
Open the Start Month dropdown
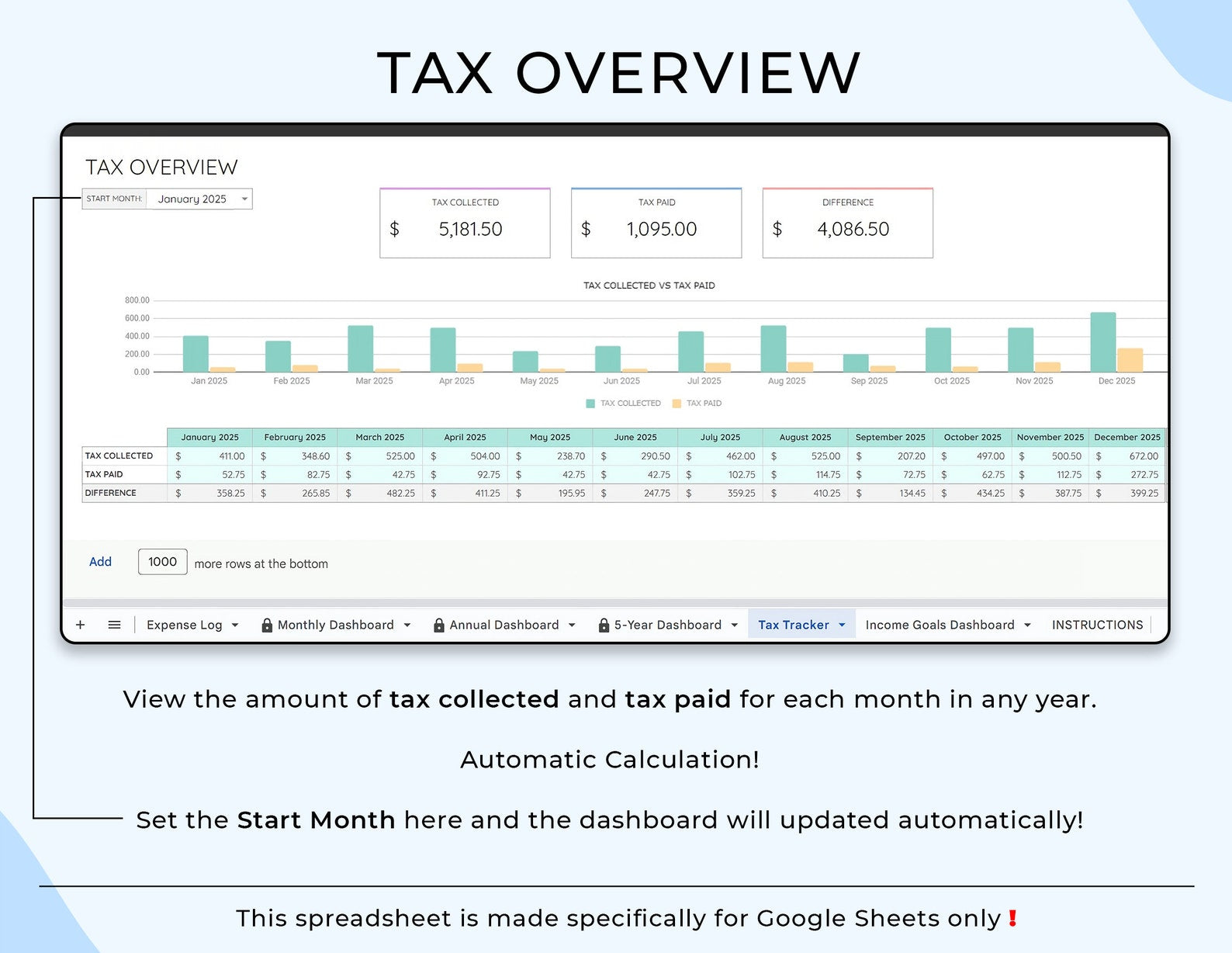pos(244,199)
